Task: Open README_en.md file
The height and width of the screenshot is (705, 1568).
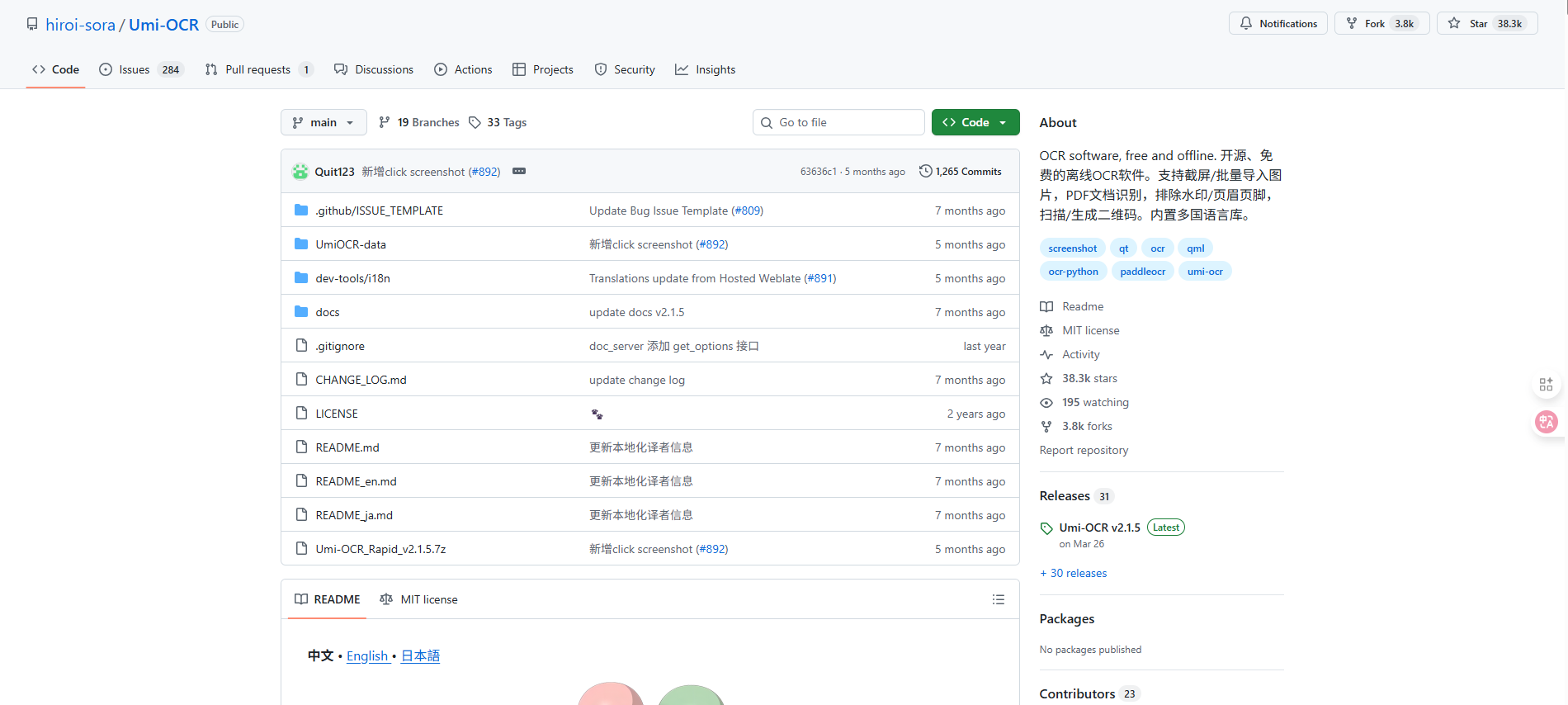Action: pos(356,481)
